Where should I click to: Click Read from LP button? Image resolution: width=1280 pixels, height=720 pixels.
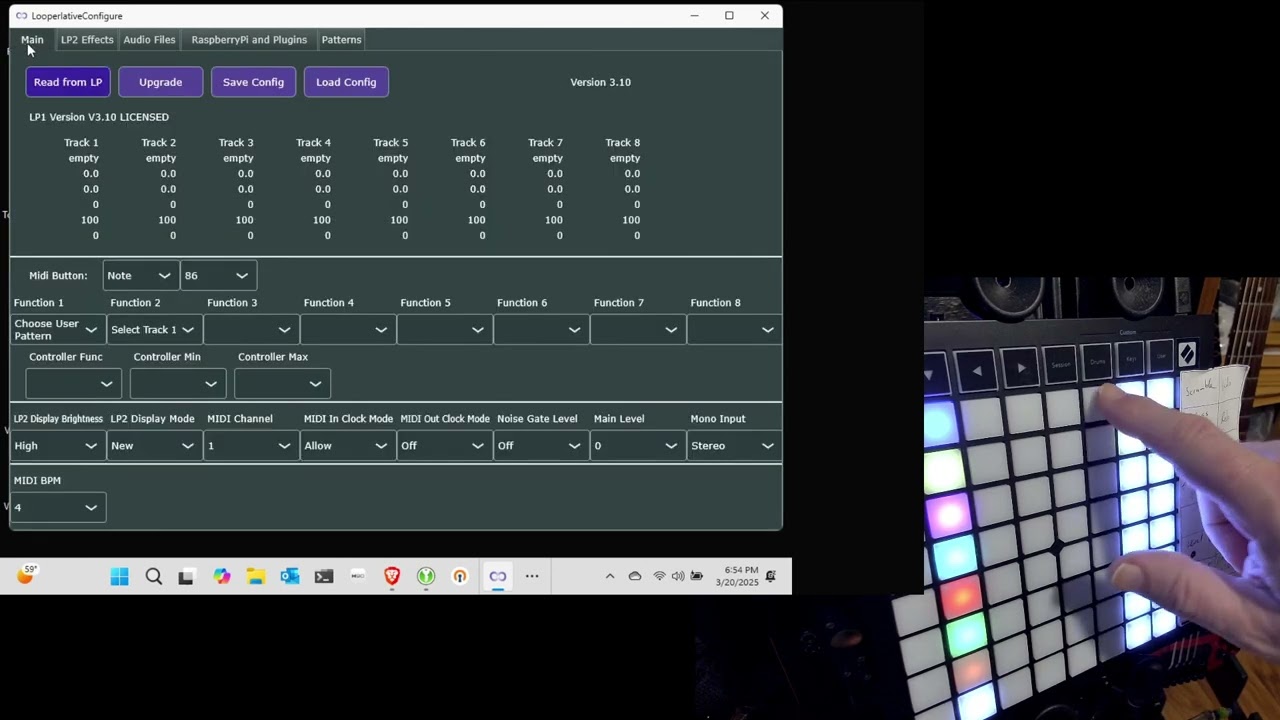68,82
